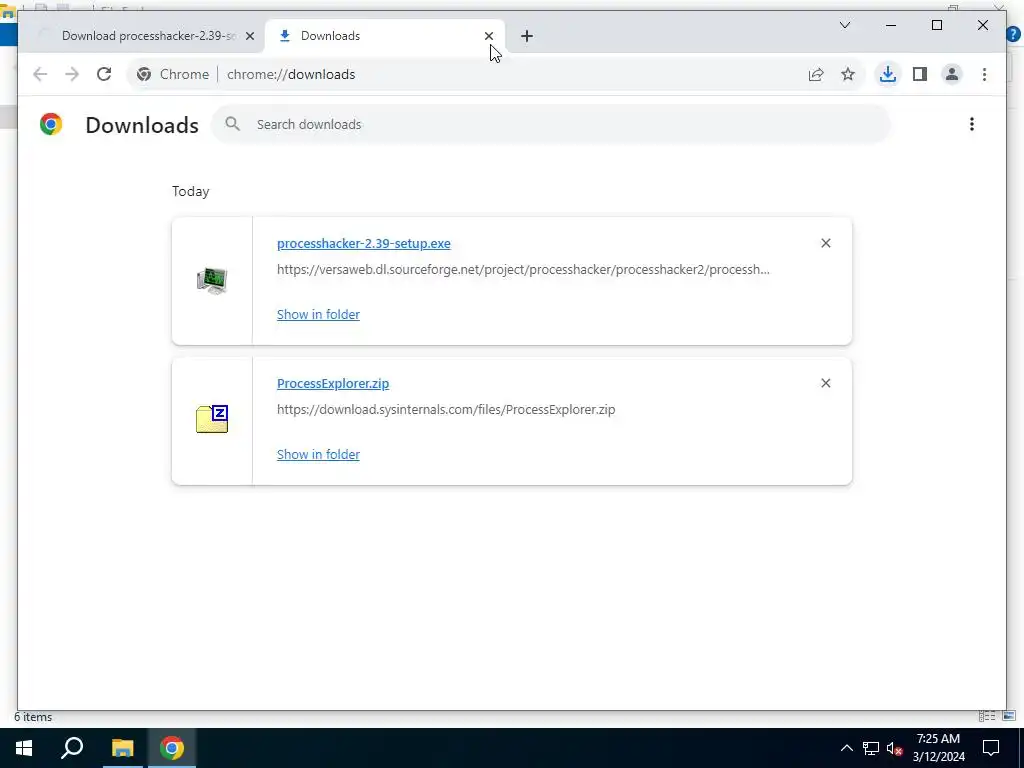Click the Downloads page heading
Screen dimensions: 1024x768
142,125
